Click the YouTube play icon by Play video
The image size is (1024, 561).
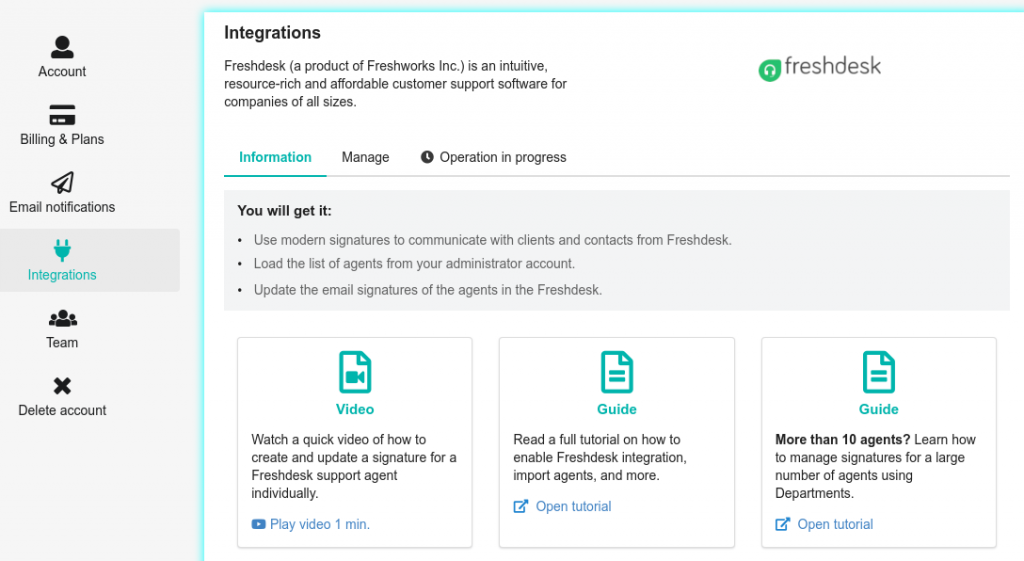(x=259, y=524)
